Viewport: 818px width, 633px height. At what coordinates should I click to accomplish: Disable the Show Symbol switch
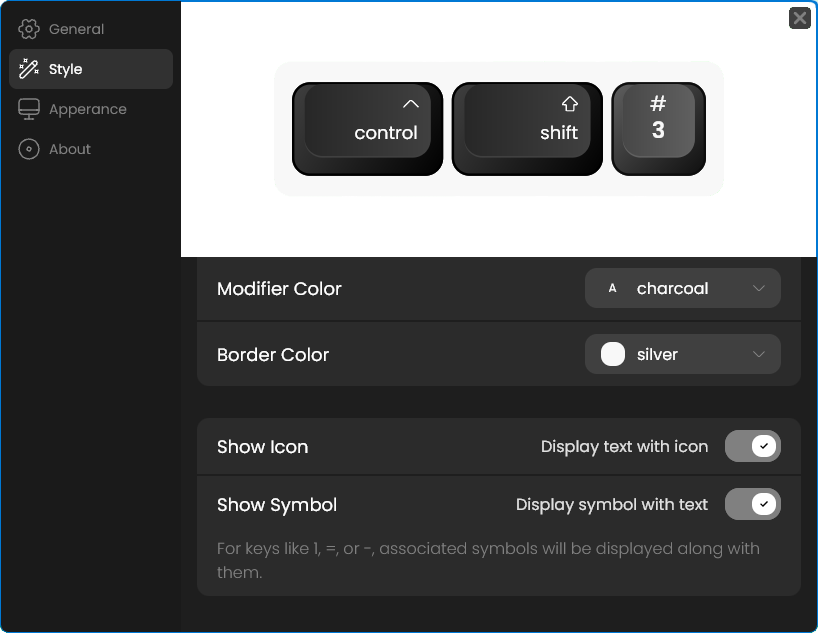[752, 504]
